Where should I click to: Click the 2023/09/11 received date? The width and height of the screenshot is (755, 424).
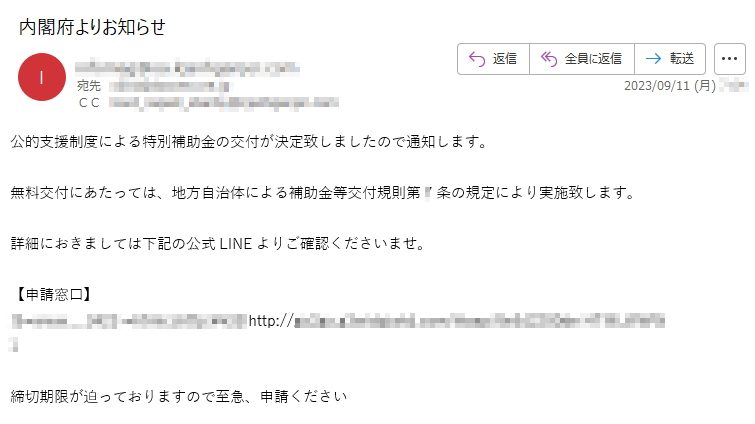(670, 86)
